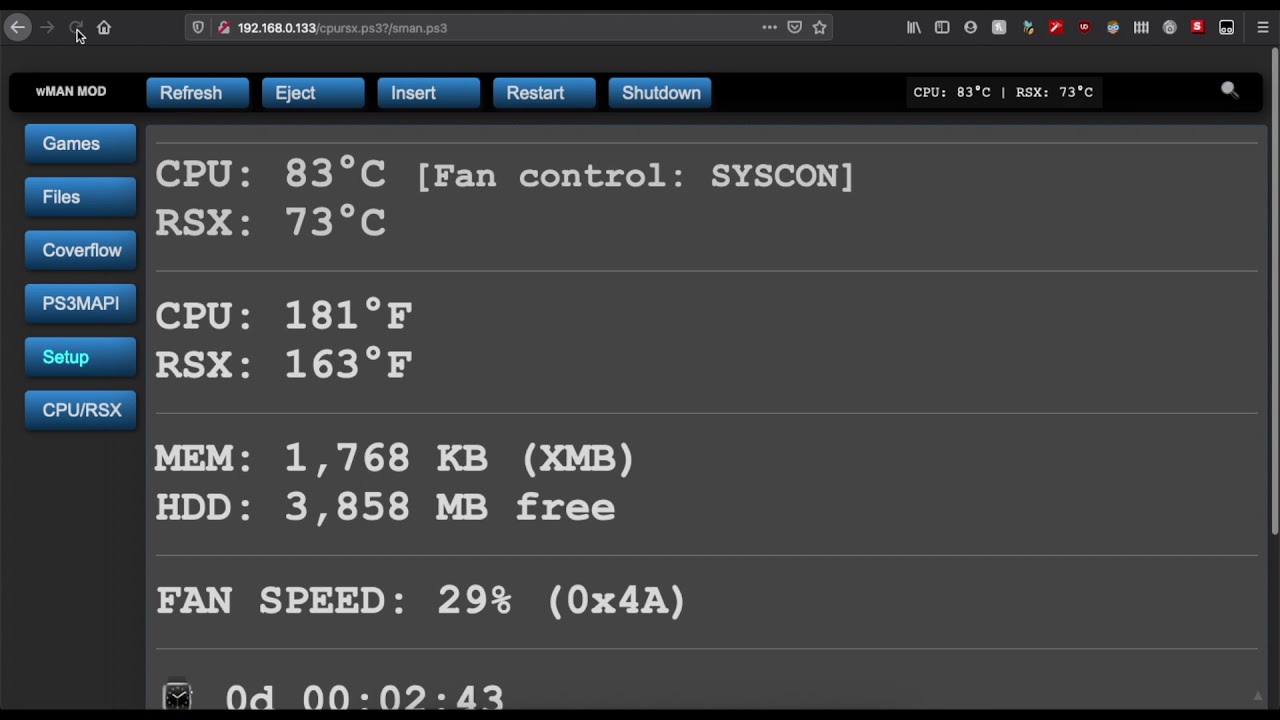Screen dimensions: 1280x720
Task: Open the Firefox Library icon
Action: [914, 28]
